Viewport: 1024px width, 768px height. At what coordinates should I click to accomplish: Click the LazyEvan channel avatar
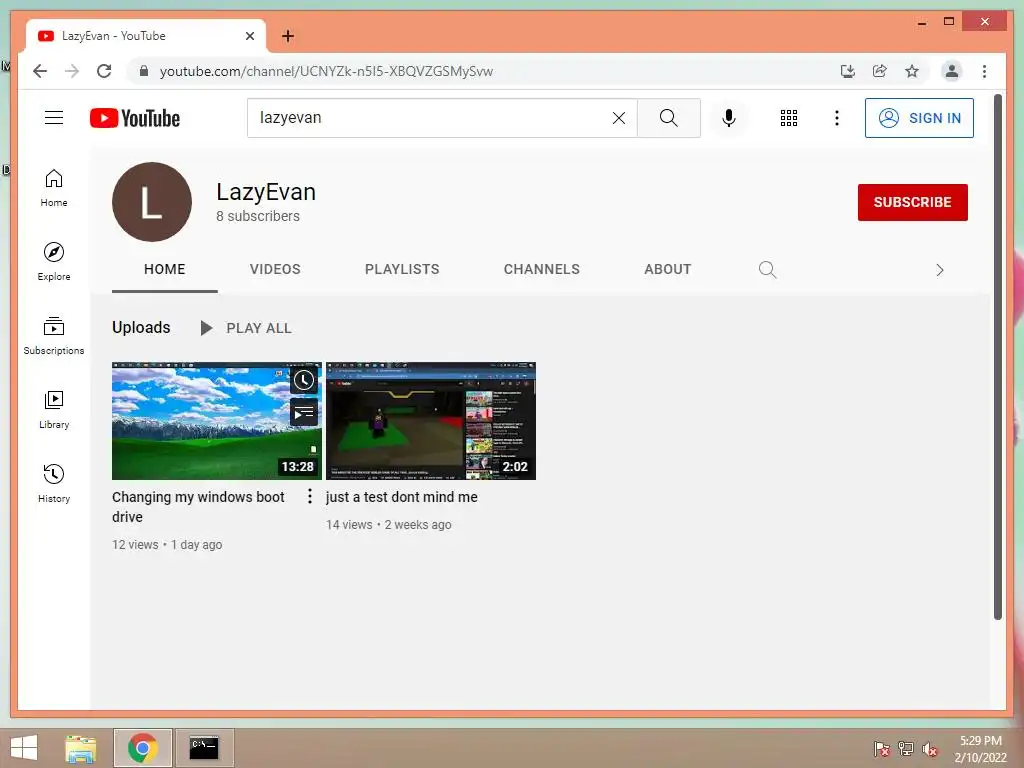point(152,202)
